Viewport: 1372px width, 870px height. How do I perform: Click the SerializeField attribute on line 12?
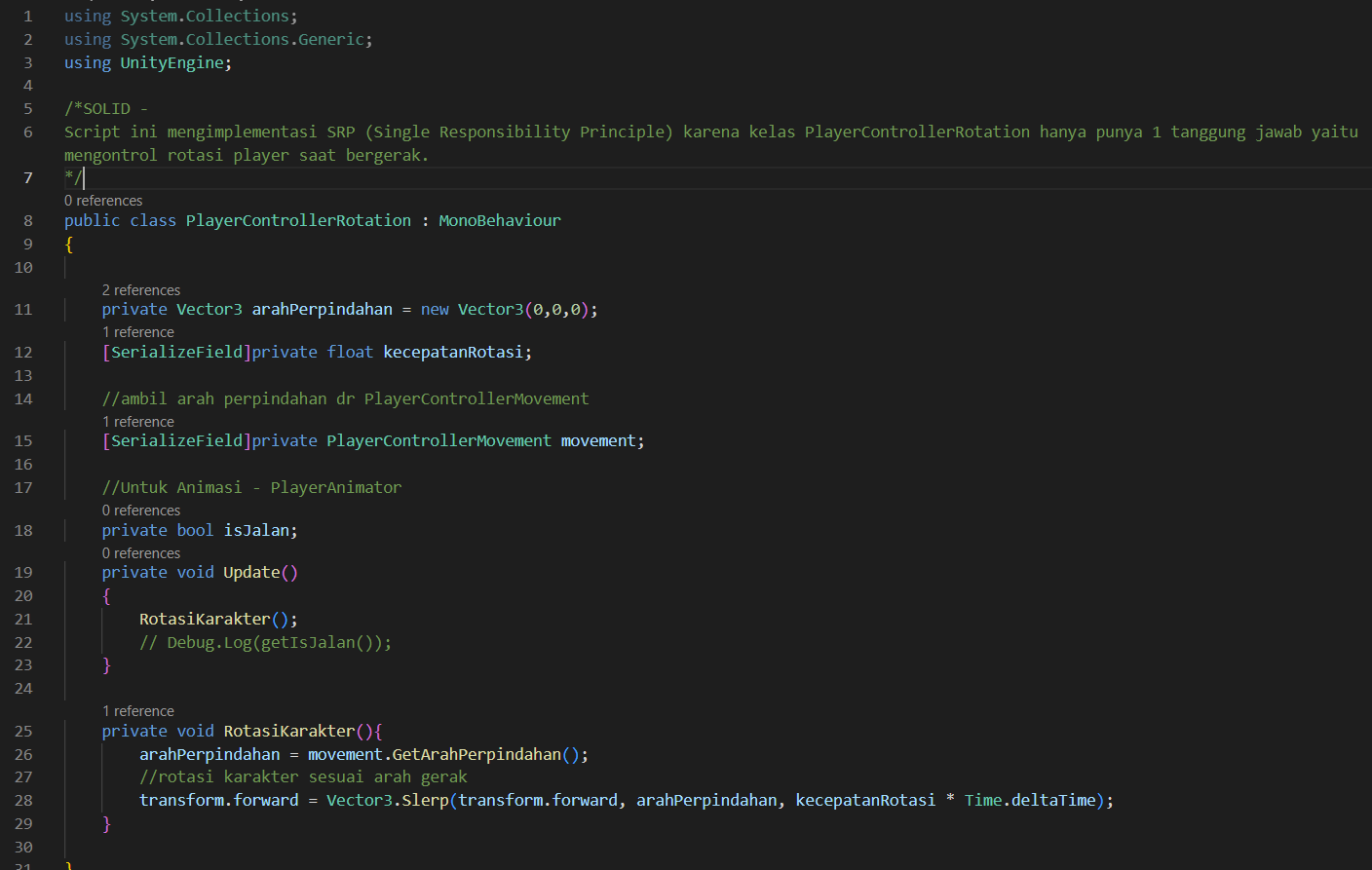(175, 352)
